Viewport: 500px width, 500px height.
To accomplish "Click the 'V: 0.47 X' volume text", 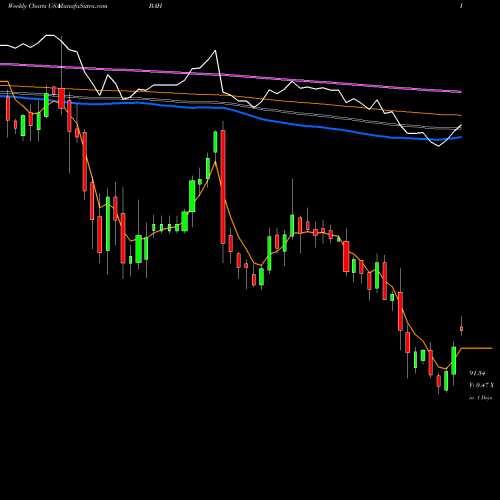I will pyautogui.click(x=481, y=385).
